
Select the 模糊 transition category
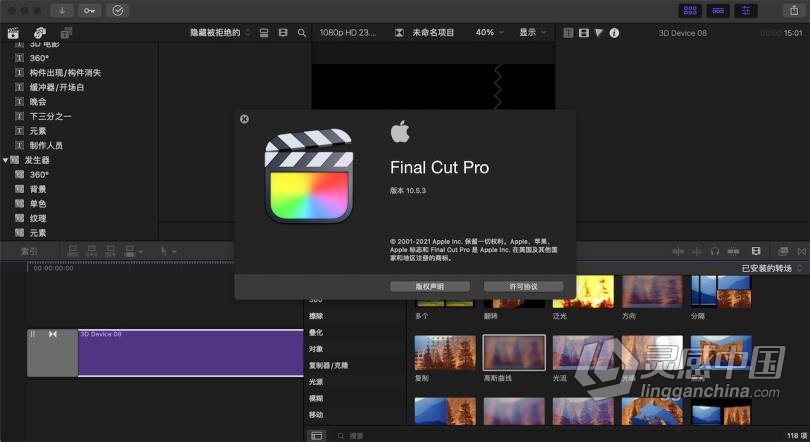click(316, 399)
